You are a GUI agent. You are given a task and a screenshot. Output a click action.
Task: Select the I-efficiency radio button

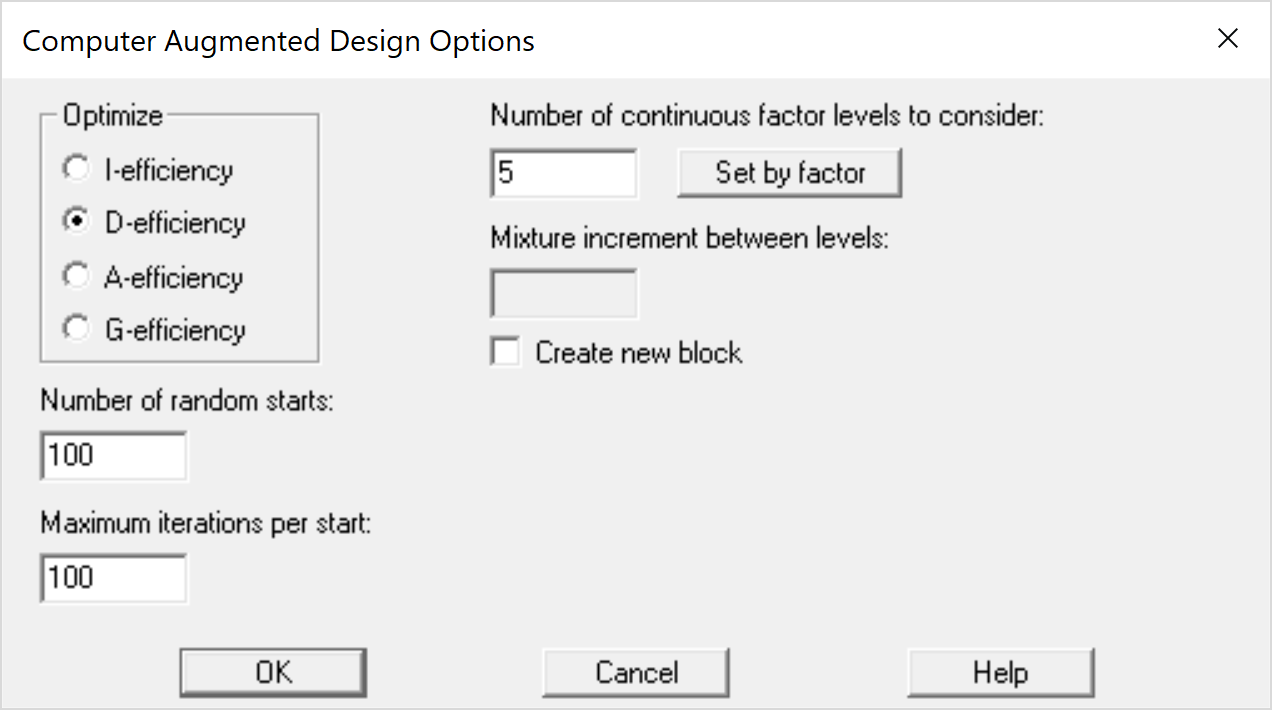click(76, 170)
